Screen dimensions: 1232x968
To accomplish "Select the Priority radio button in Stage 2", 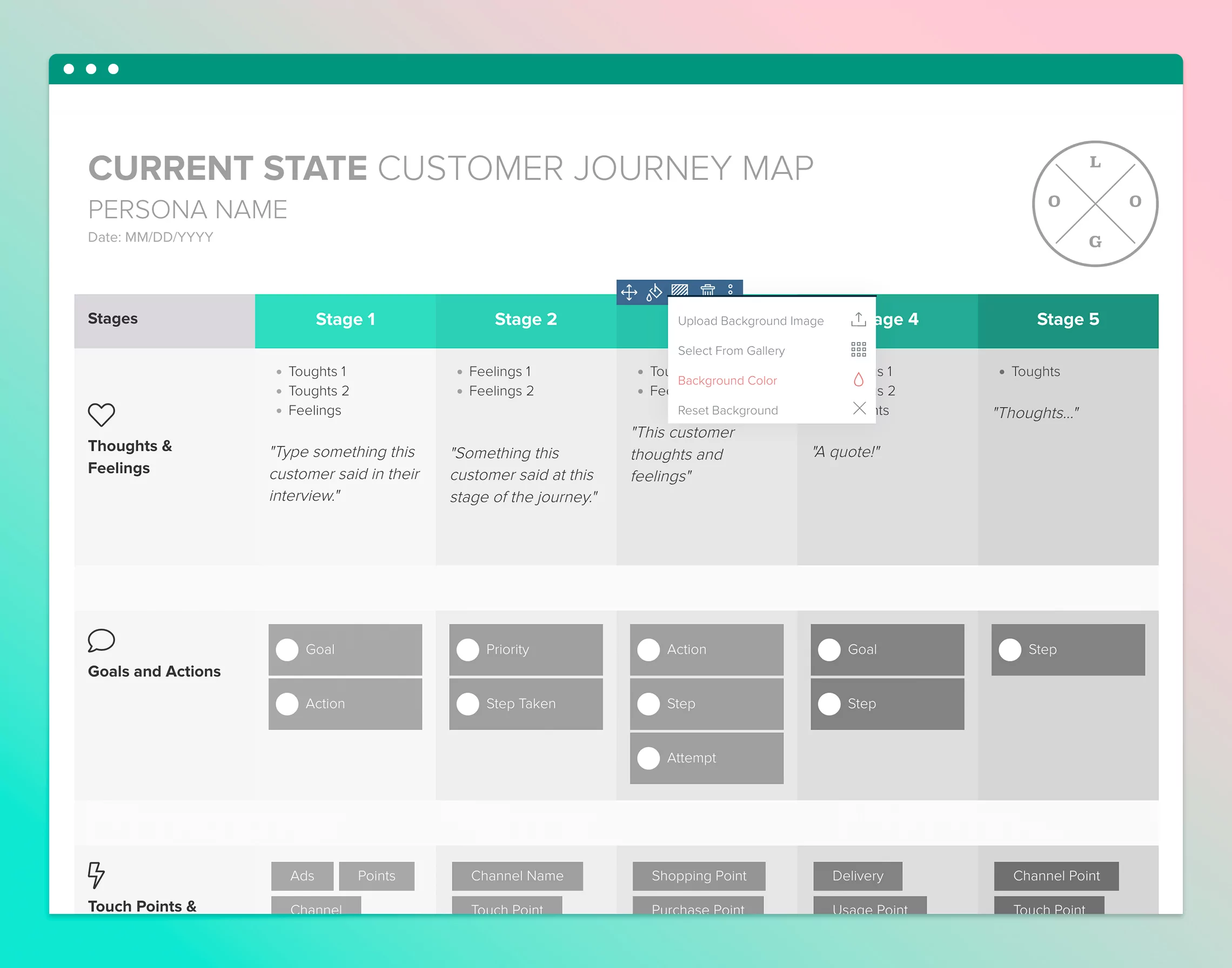I will (468, 650).
